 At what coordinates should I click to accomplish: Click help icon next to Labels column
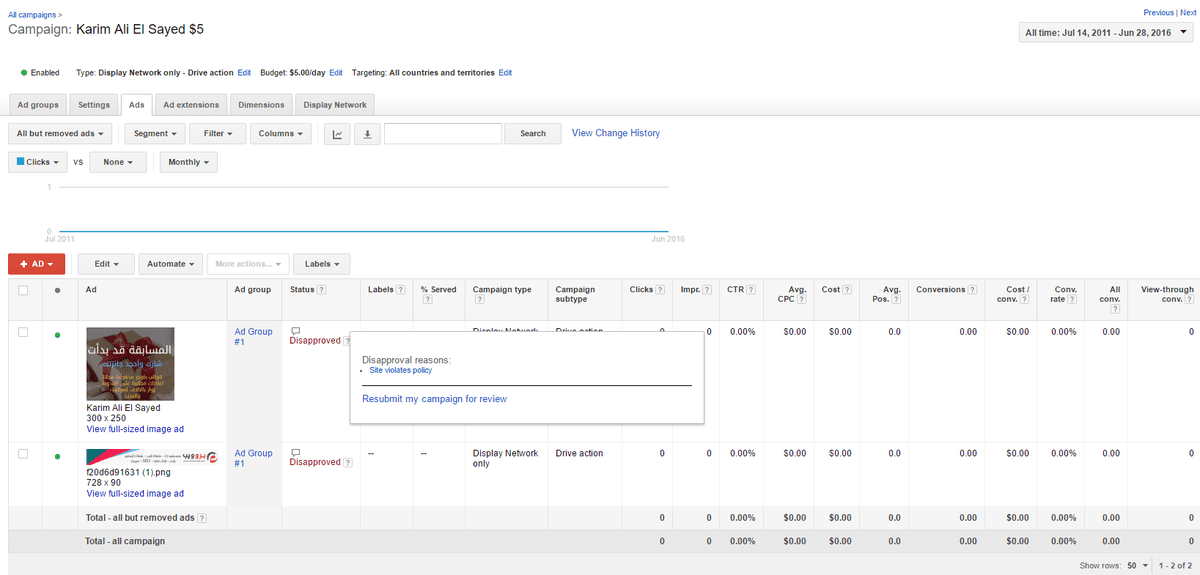400,290
